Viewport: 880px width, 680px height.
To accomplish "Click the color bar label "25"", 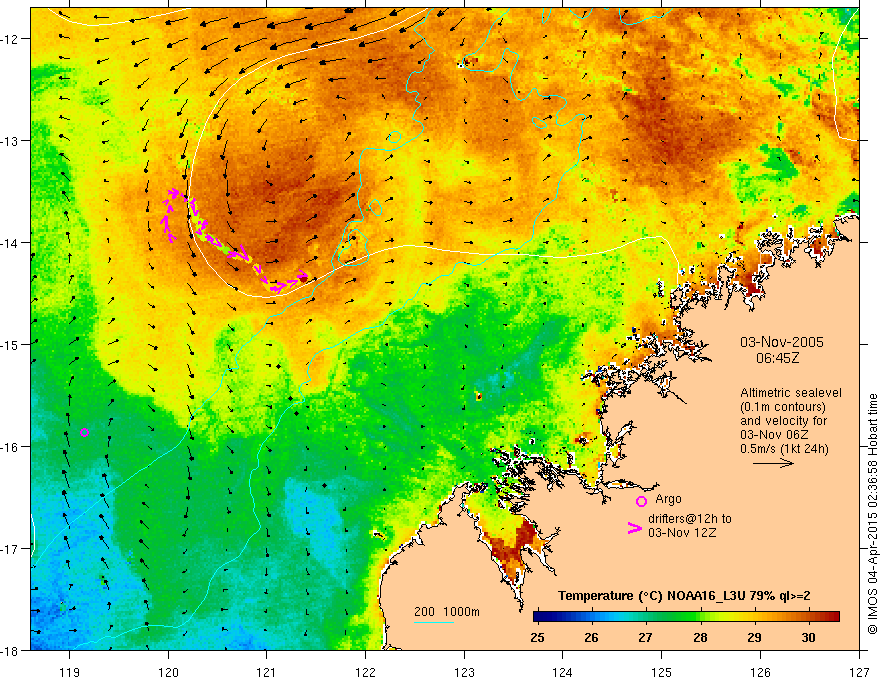I will tap(537, 637).
